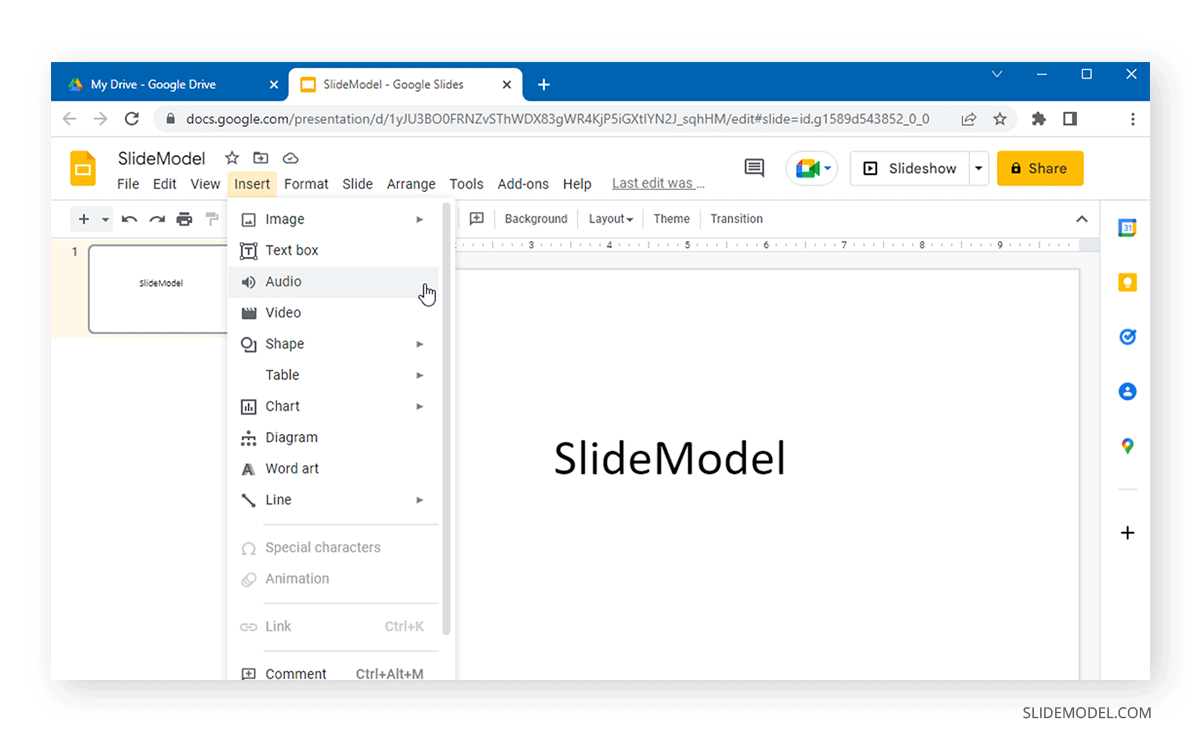Click the print icon

(184, 219)
